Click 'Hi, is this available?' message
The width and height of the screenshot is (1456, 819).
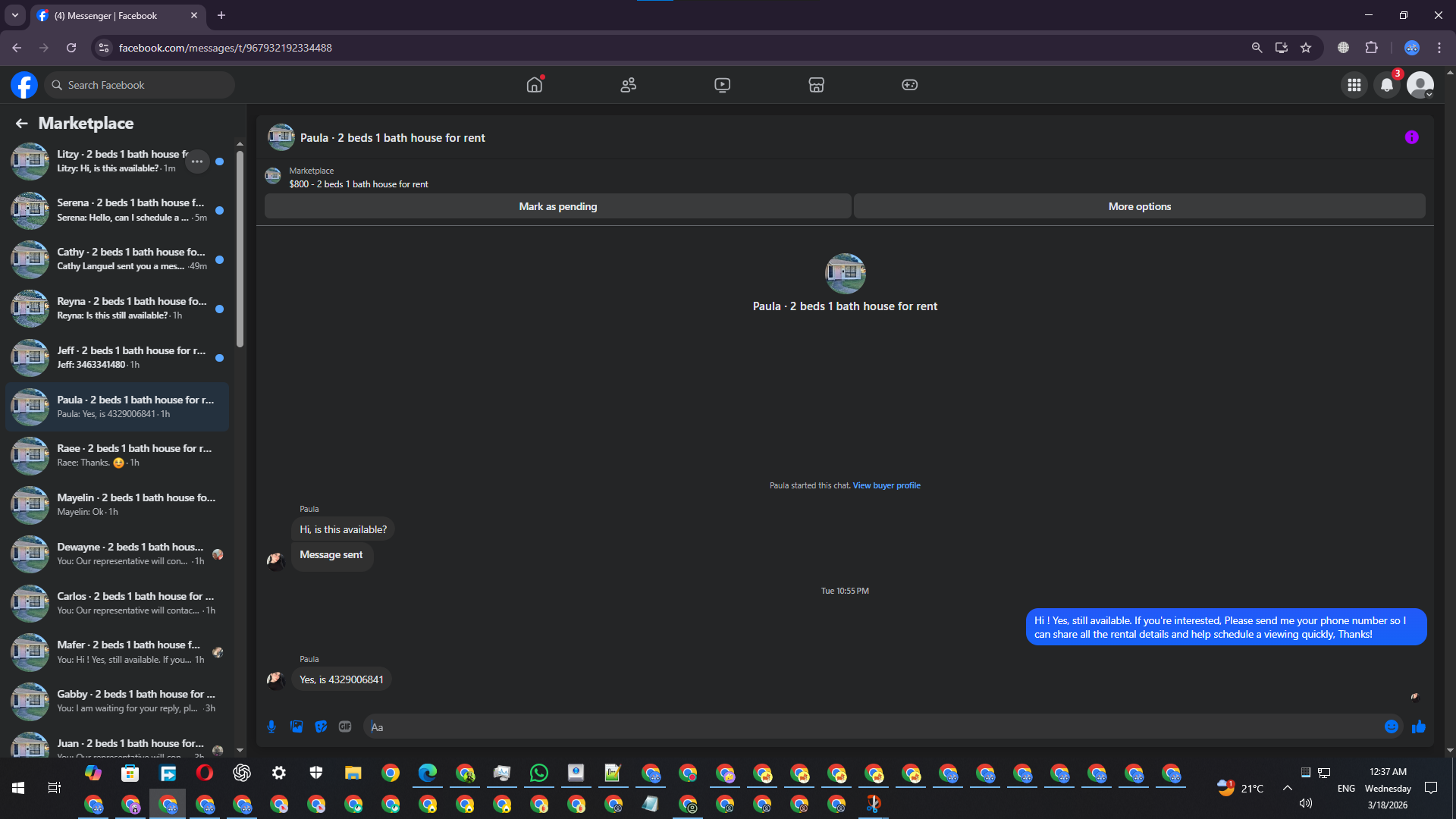(x=343, y=529)
